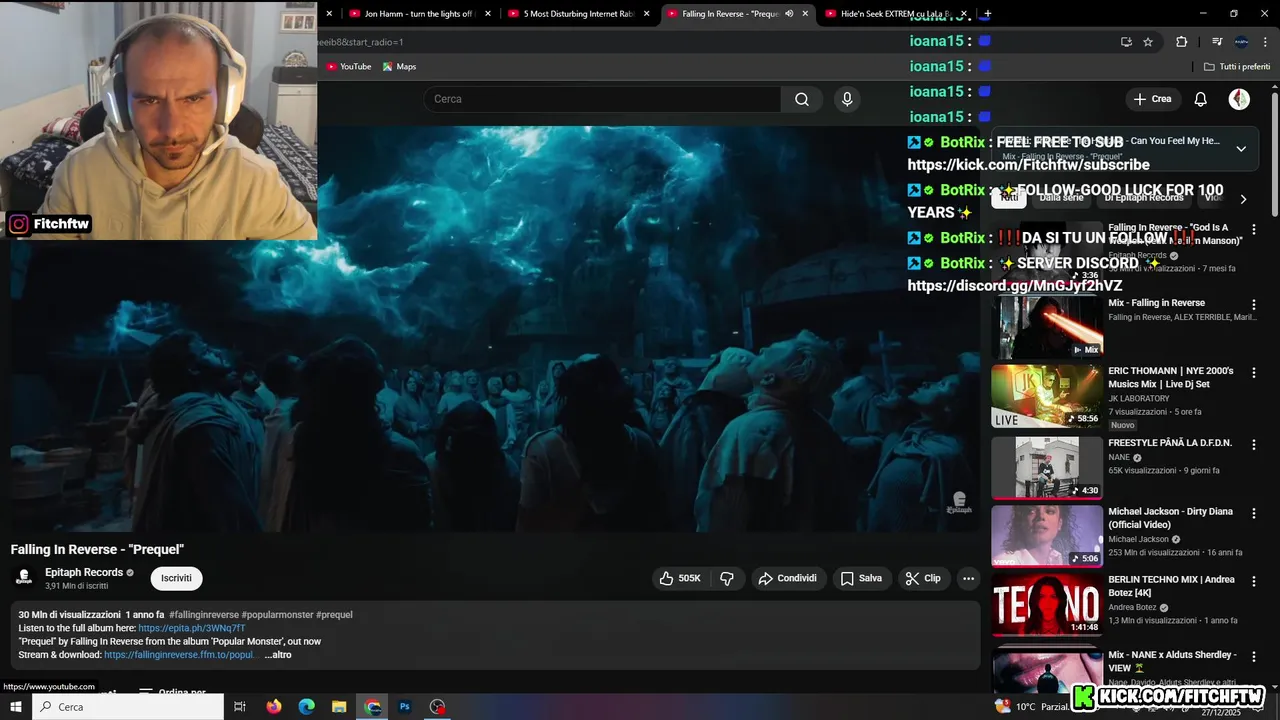
Task: Bookmark this page with star icon
Action: 1148,42
